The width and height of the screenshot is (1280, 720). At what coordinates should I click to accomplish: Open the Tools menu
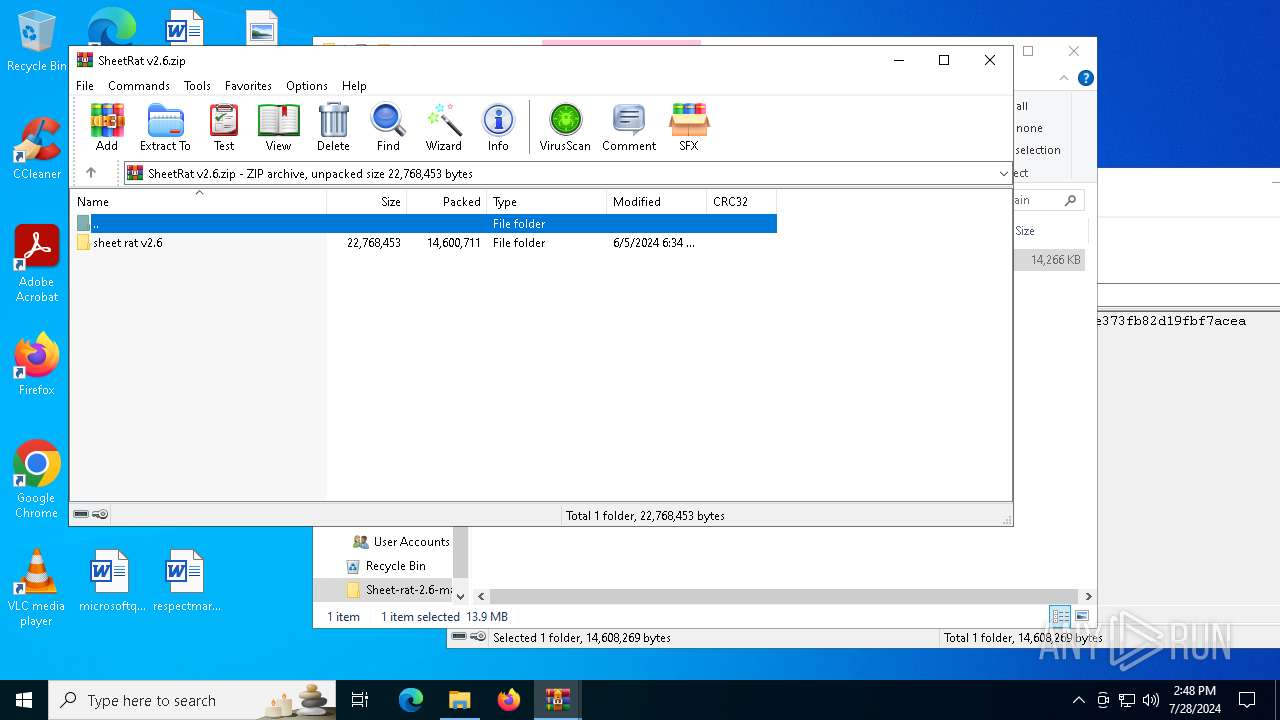(x=197, y=86)
